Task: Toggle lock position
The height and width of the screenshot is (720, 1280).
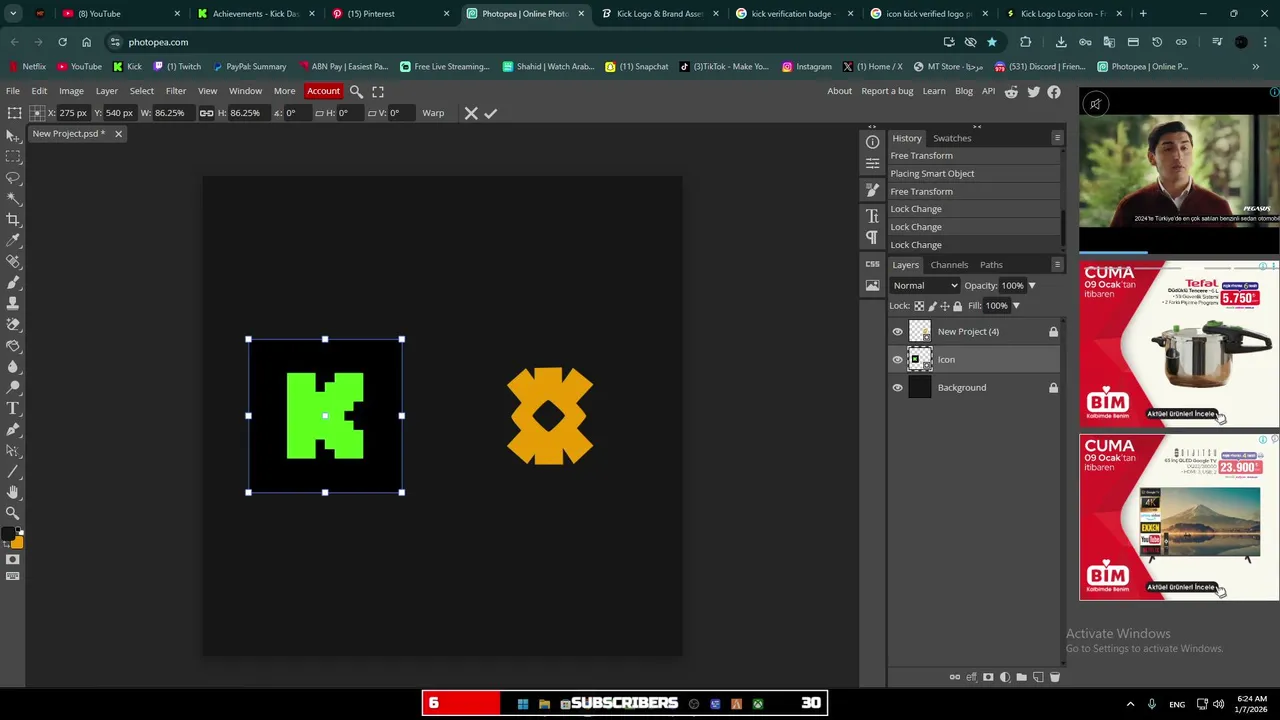Action: click(945, 306)
